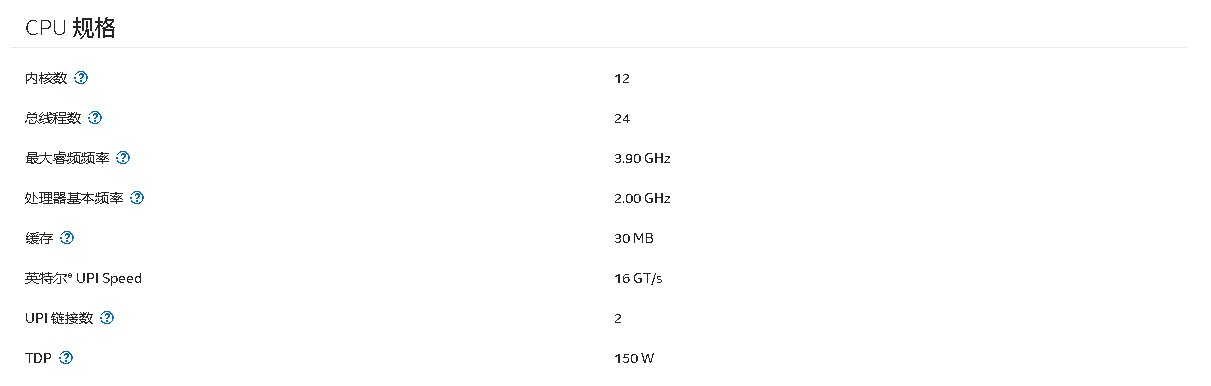Click the thread count value 24
This screenshot has height=386, width=1211.
pyautogui.click(x=622, y=118)
